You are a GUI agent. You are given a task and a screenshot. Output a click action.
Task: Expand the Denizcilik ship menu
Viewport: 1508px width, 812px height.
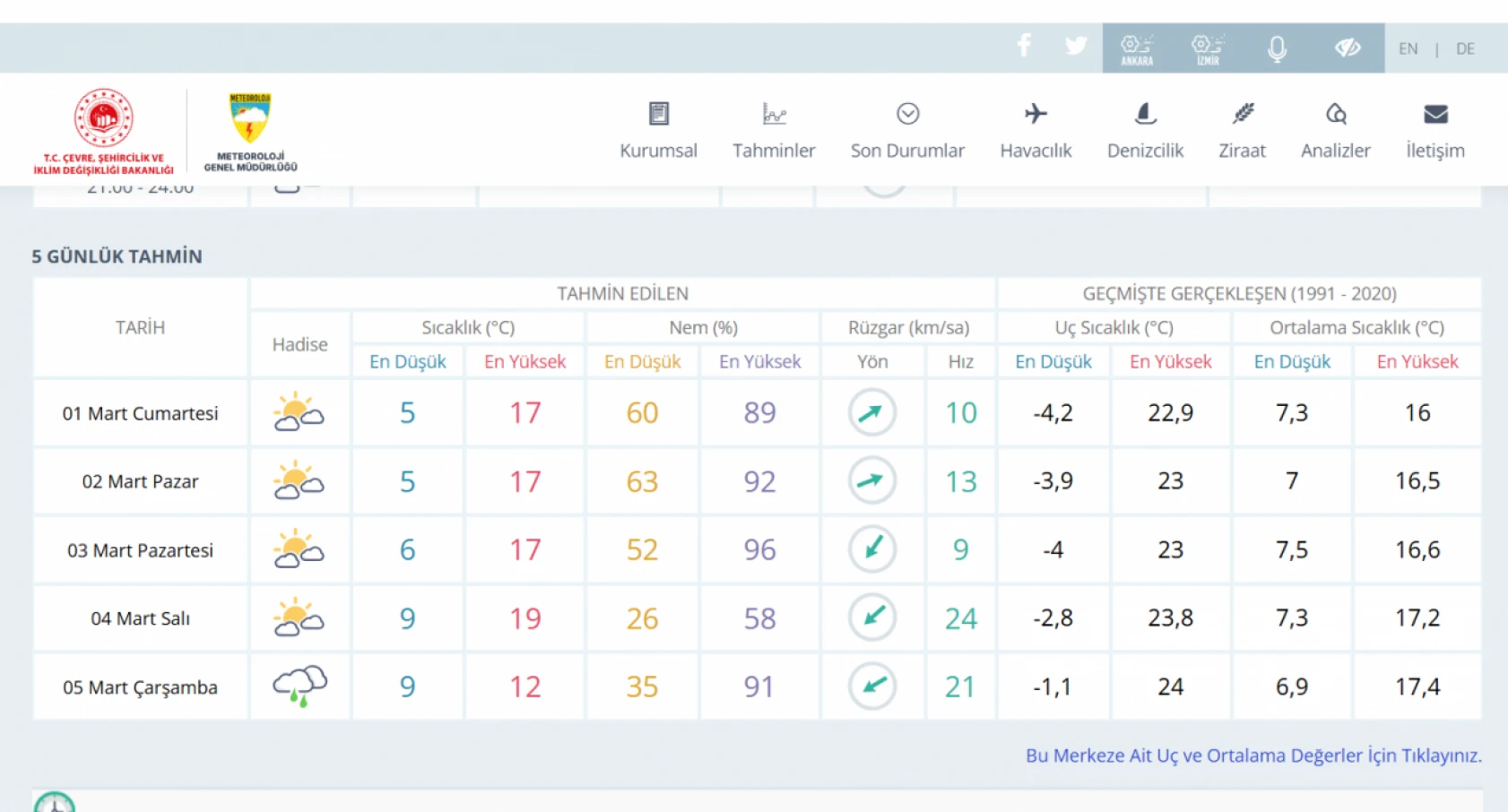pyautogui.click(x=1145, y=131)
